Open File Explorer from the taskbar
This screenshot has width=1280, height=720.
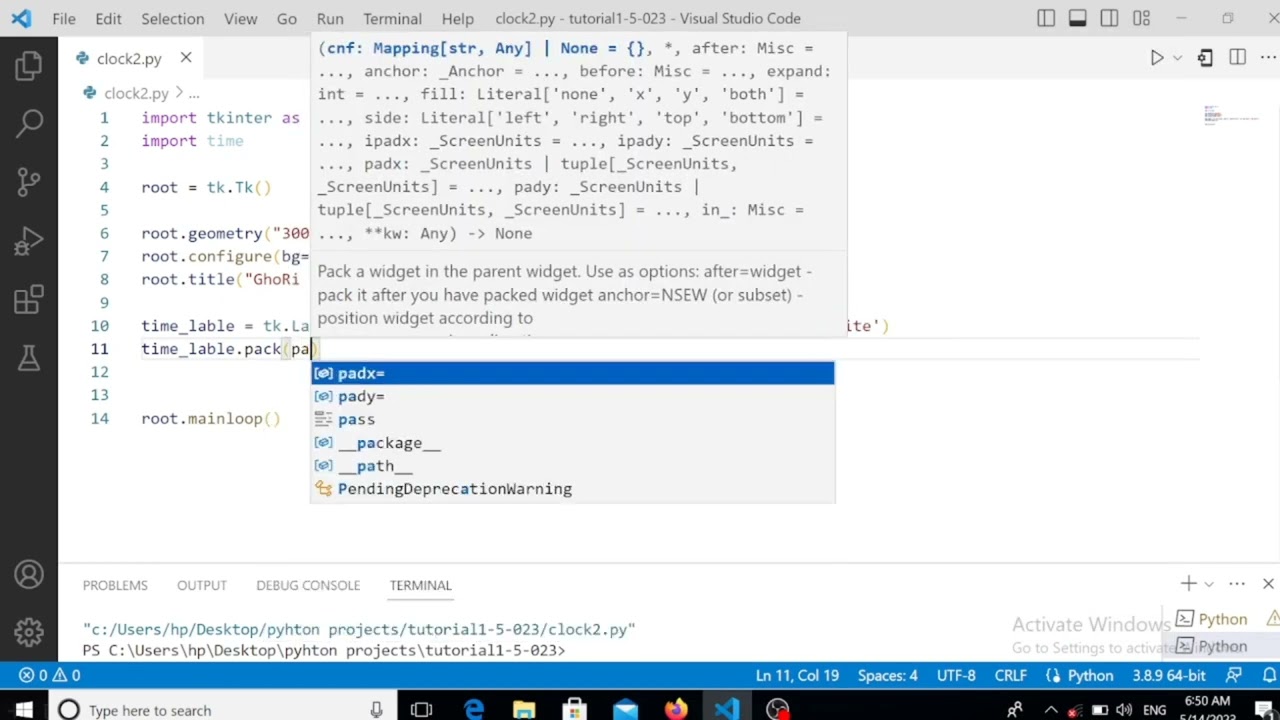coord(524,710)
